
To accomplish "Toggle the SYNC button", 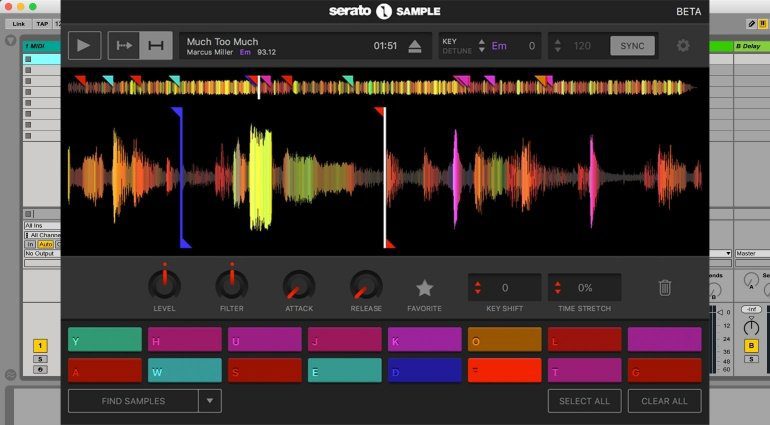I will tap(632, 46).
